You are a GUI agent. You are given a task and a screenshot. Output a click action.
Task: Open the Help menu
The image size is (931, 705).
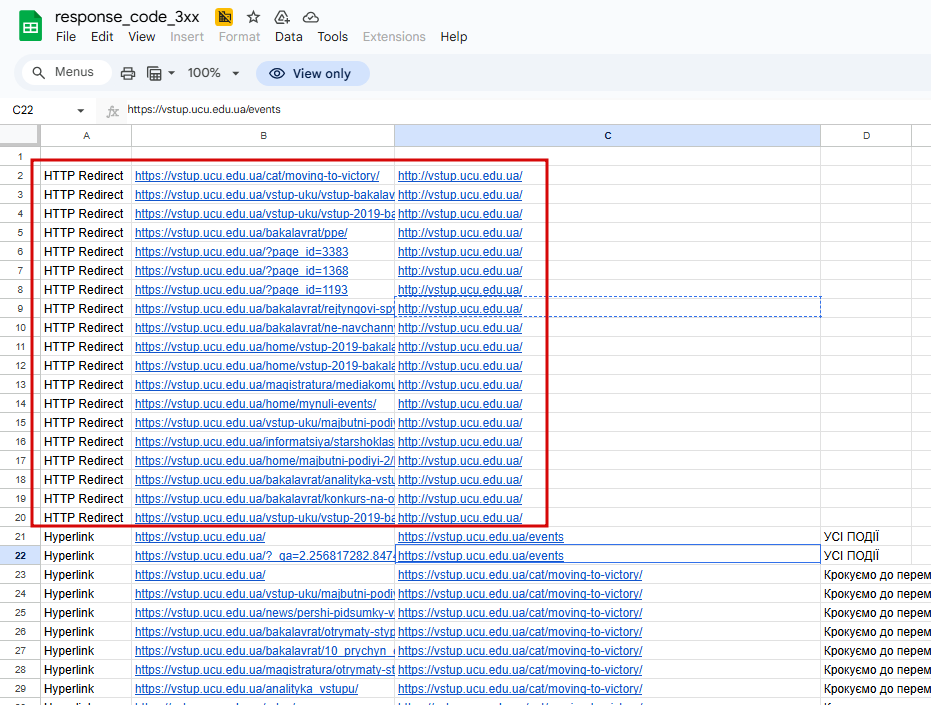coord(454,37)
